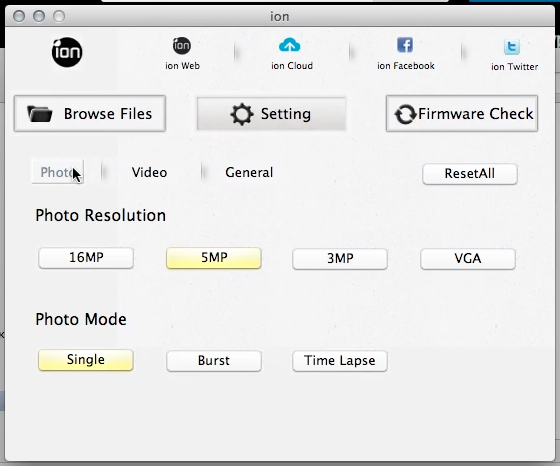Switch to the Photo tab
This screenshot has width=560, height=466.
coord(58,172)
